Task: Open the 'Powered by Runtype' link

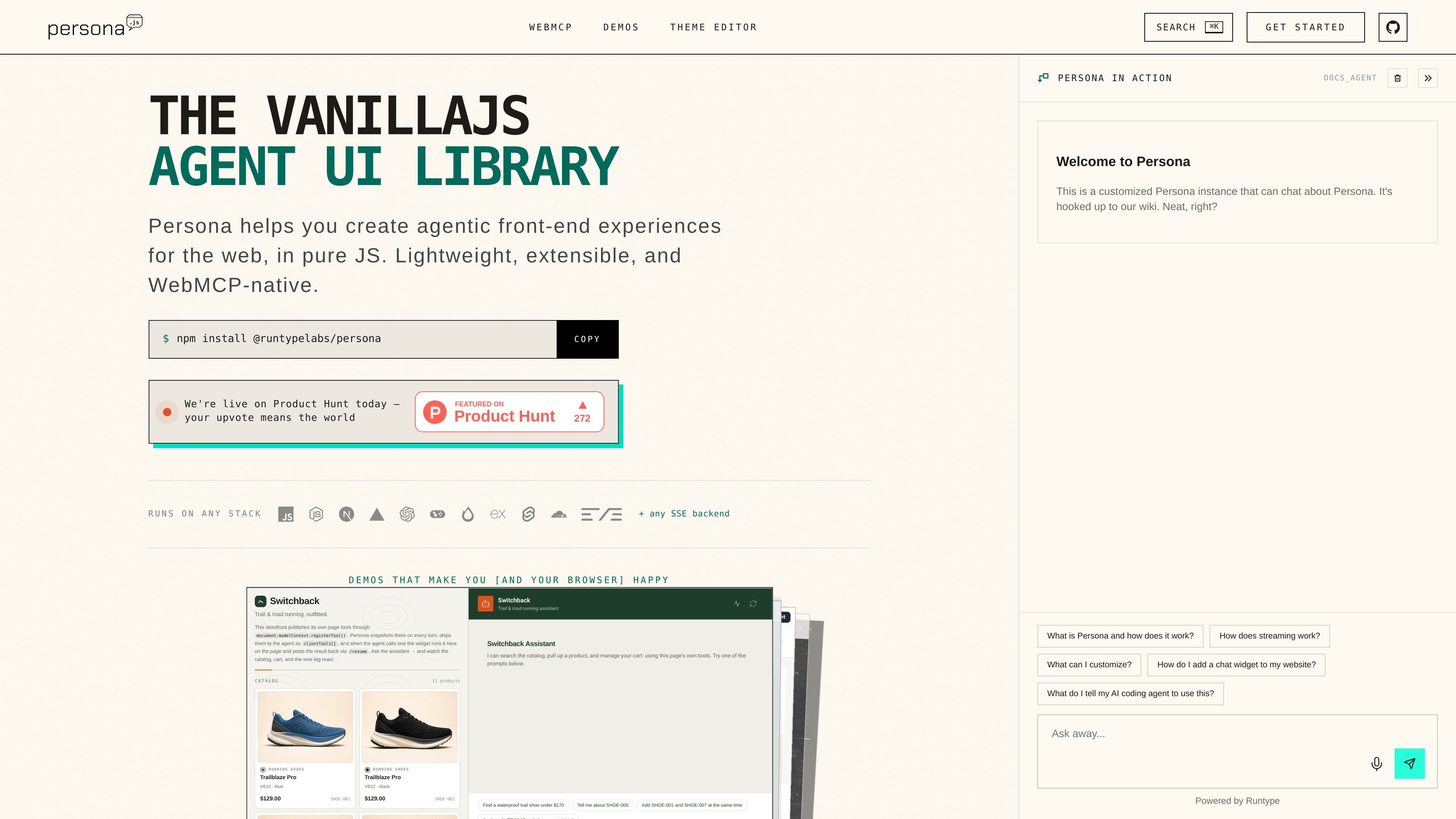Action: click(x=1237, y=801)
